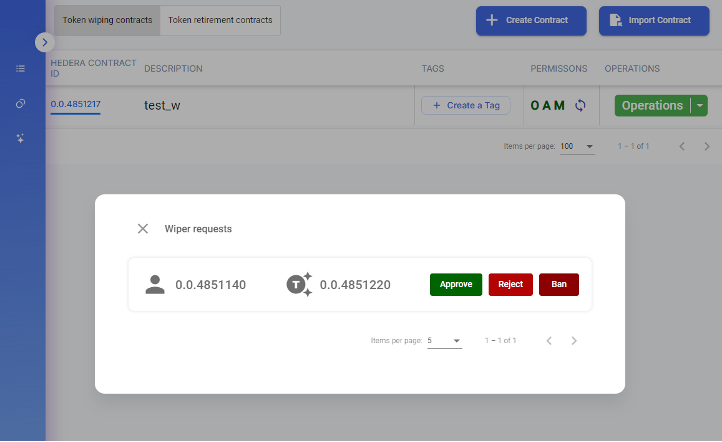Open the list icon in sidebar
The image size is (722, 442).
pos(20,69)
